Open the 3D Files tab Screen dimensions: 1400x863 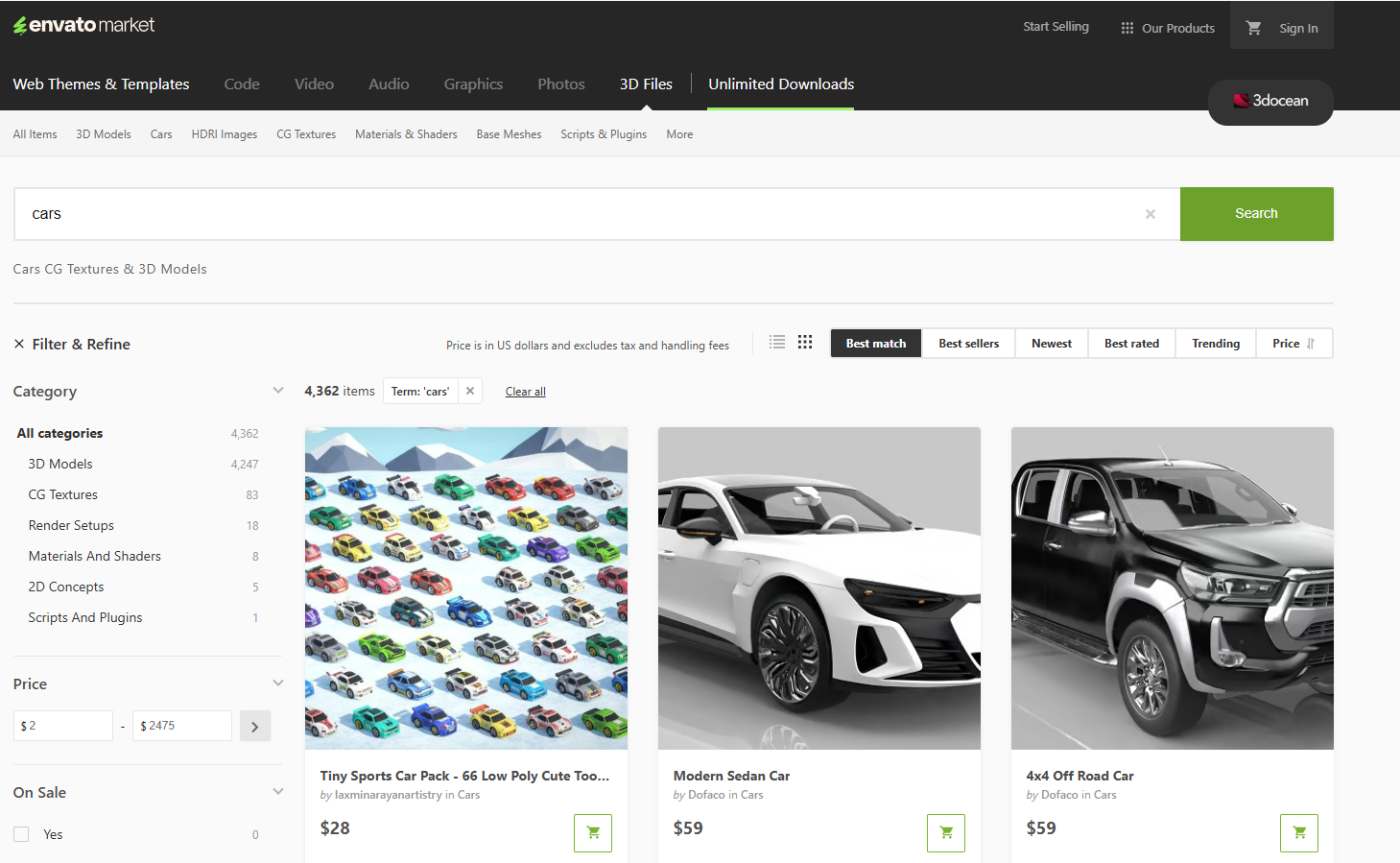coord(646,84)
